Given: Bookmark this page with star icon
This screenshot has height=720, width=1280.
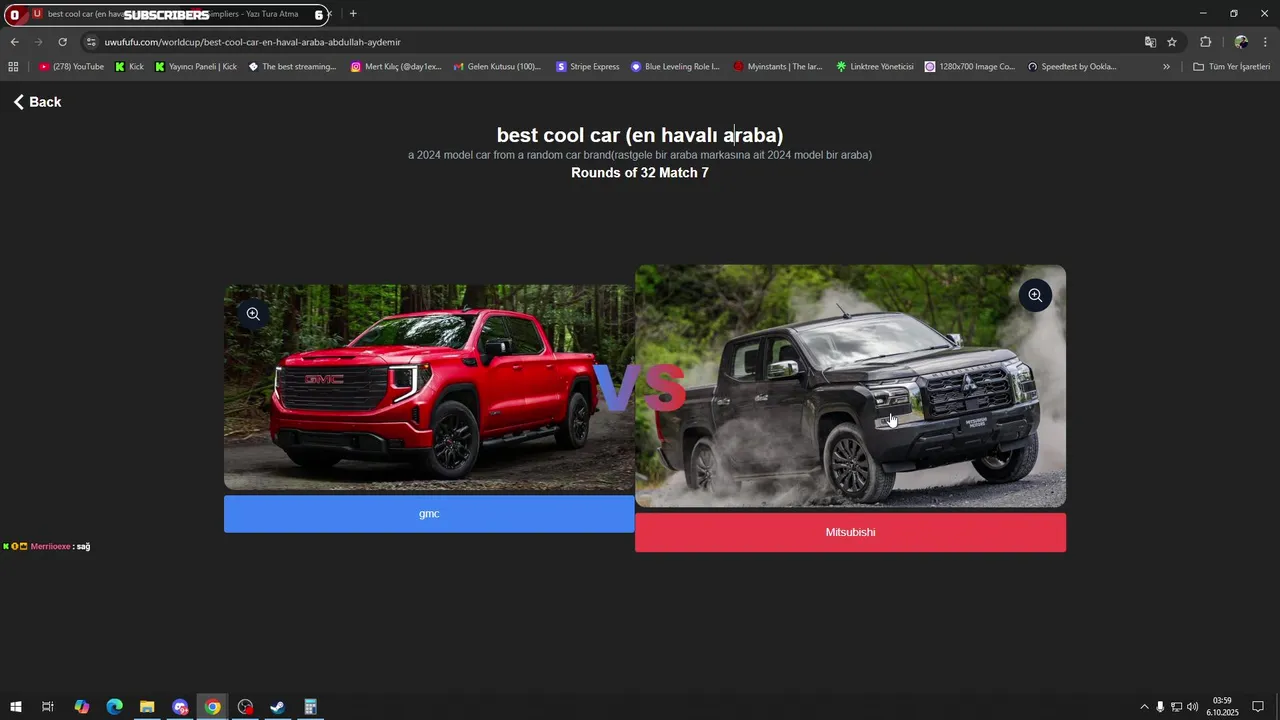Looking at the screenshot, I should (x=1172, y=42).
